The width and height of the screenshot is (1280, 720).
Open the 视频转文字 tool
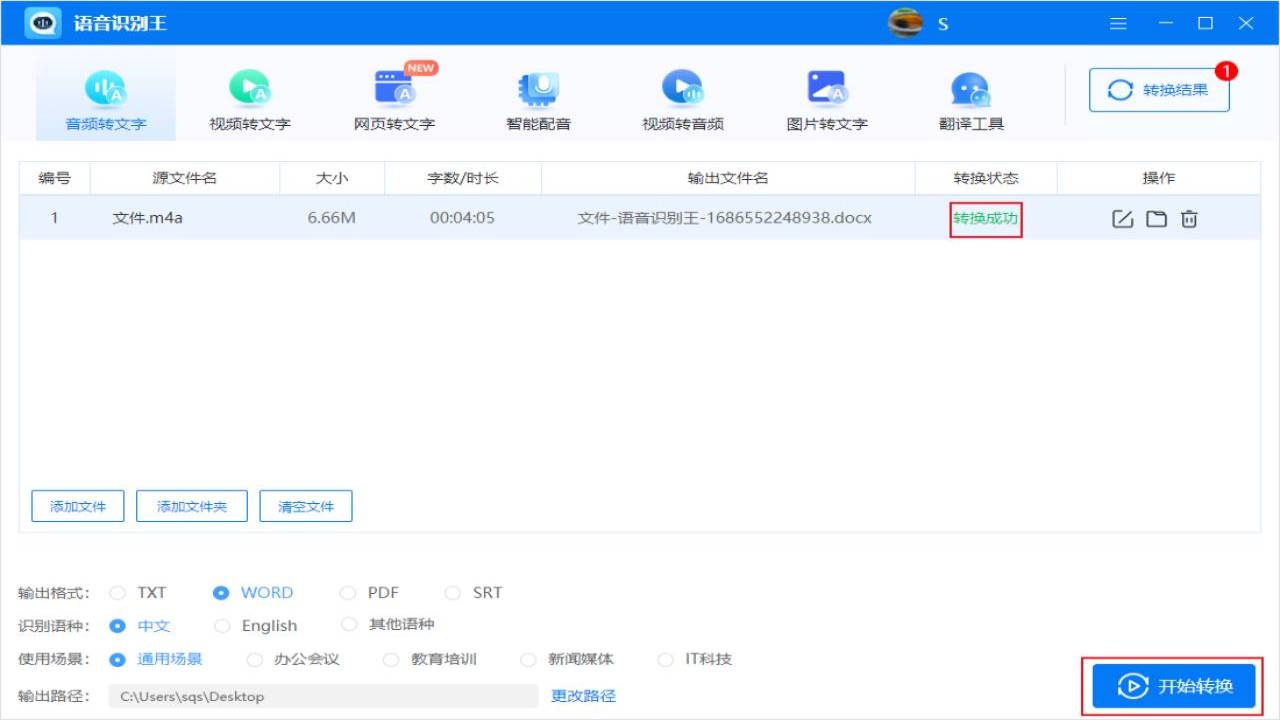(x=250, y=95)
